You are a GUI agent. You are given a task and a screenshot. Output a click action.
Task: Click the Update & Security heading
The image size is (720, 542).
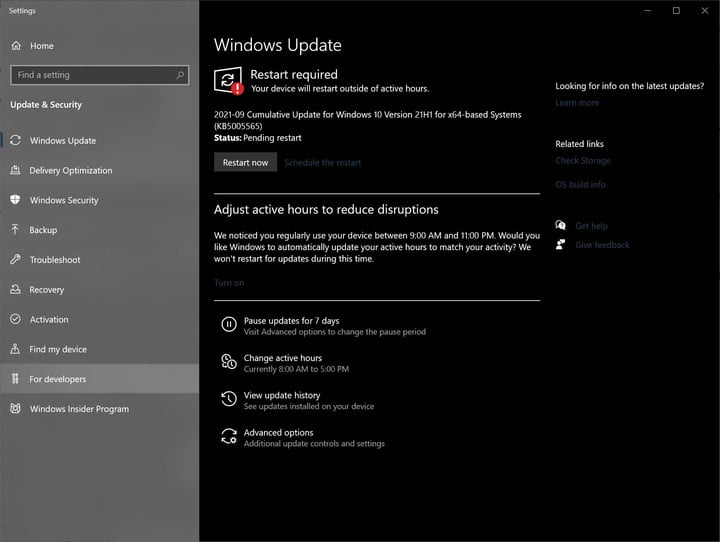point(46,105)
